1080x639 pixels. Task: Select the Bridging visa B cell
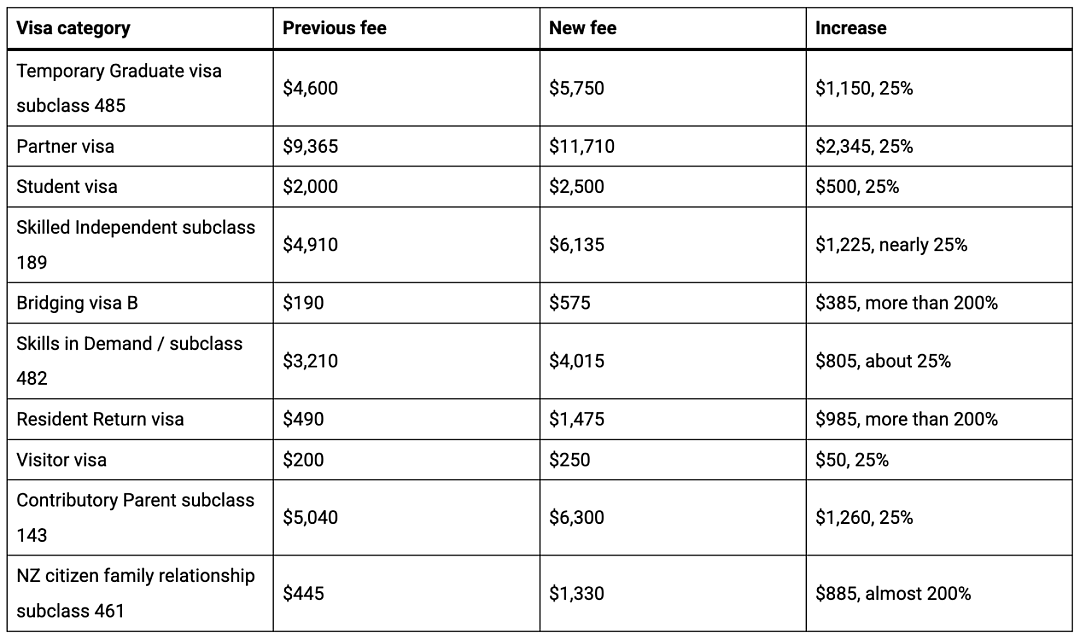[x=141, y=303]
